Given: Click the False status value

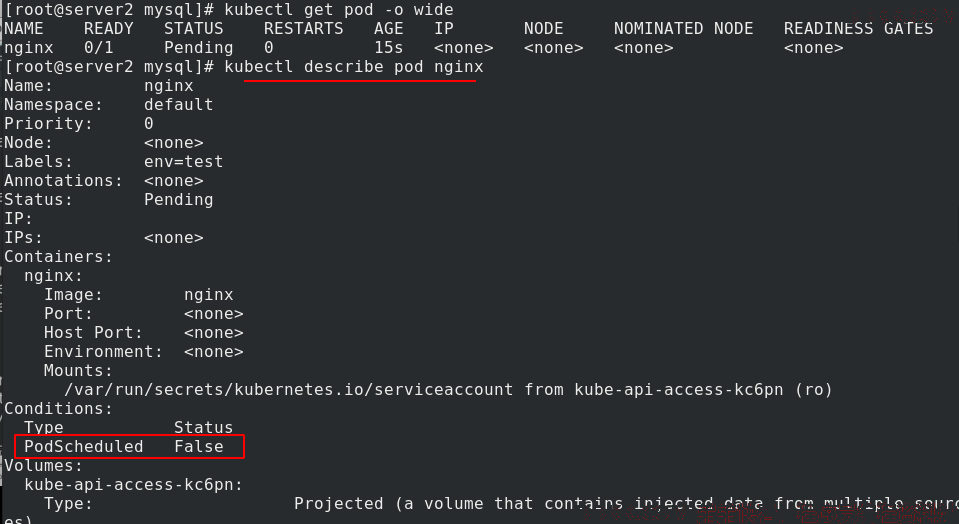Looking at the screenshot, I should (x=199, y=446).
